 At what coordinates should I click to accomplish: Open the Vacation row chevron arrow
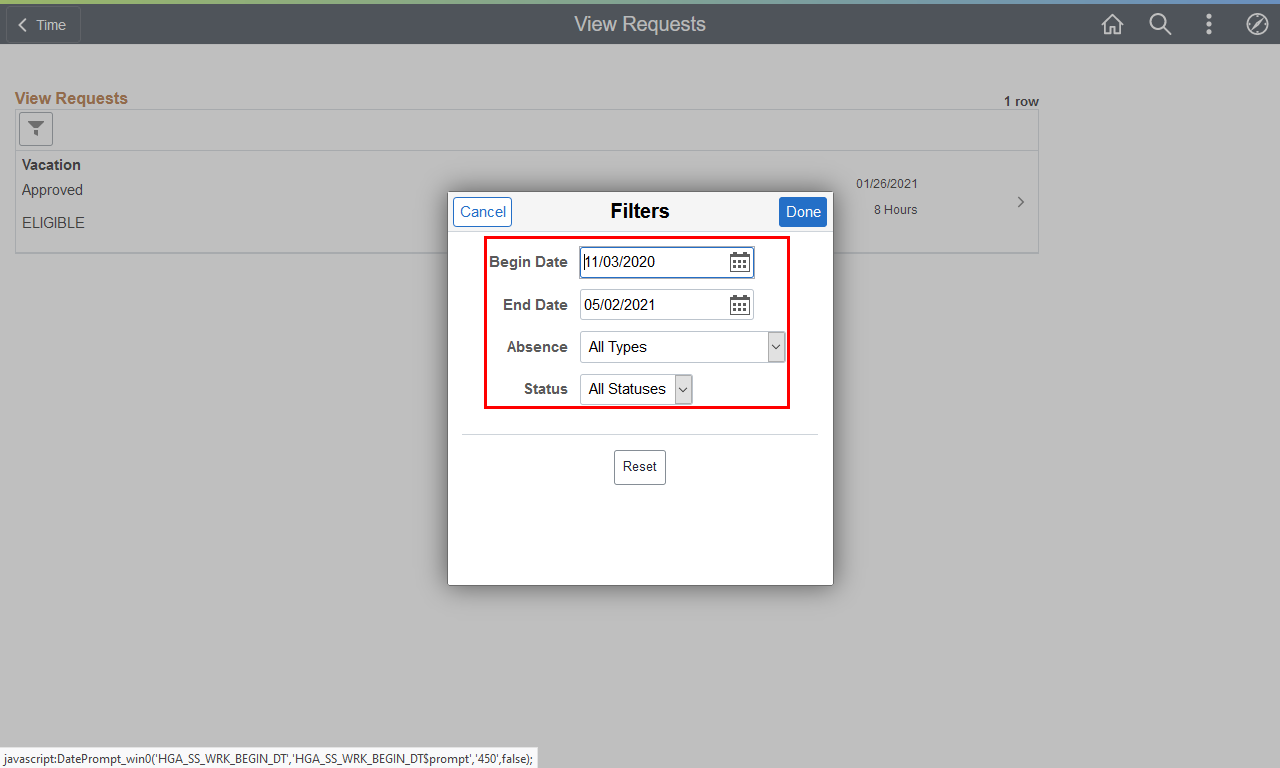1021,202
